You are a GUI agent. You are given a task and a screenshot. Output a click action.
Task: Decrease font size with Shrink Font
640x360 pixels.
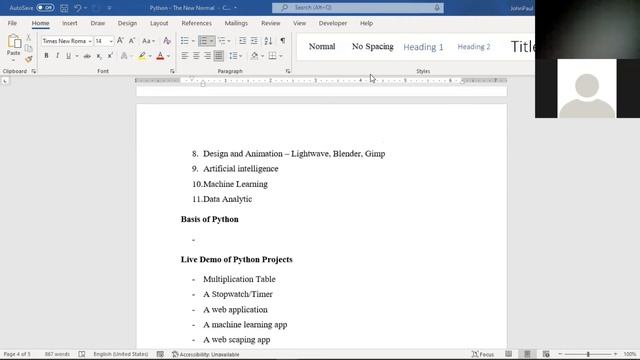(132, 41)
